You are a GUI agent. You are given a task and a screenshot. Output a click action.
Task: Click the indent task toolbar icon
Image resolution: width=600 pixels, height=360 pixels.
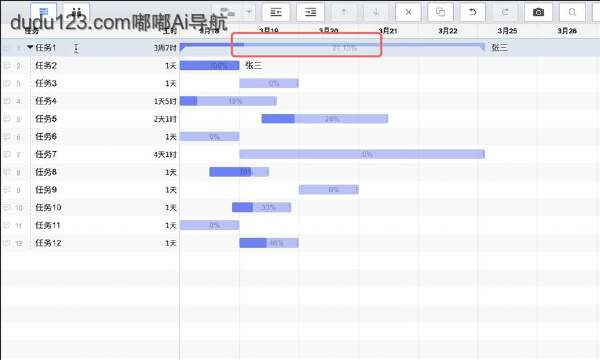pos(310,12)
